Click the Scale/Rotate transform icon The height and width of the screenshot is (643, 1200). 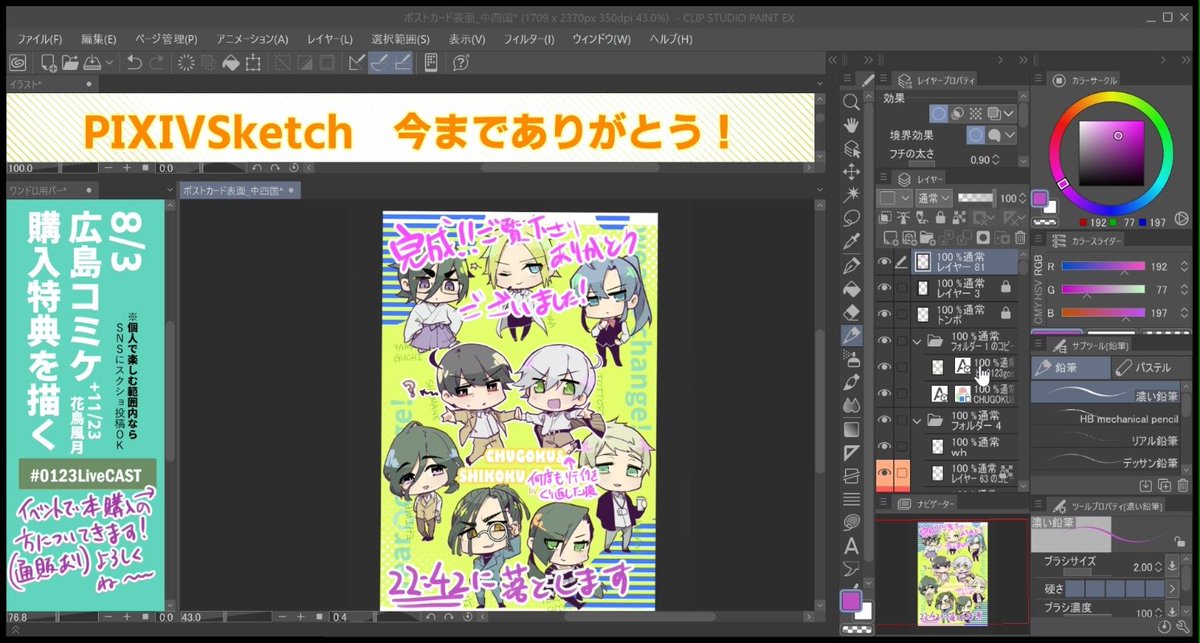[254, 63]
